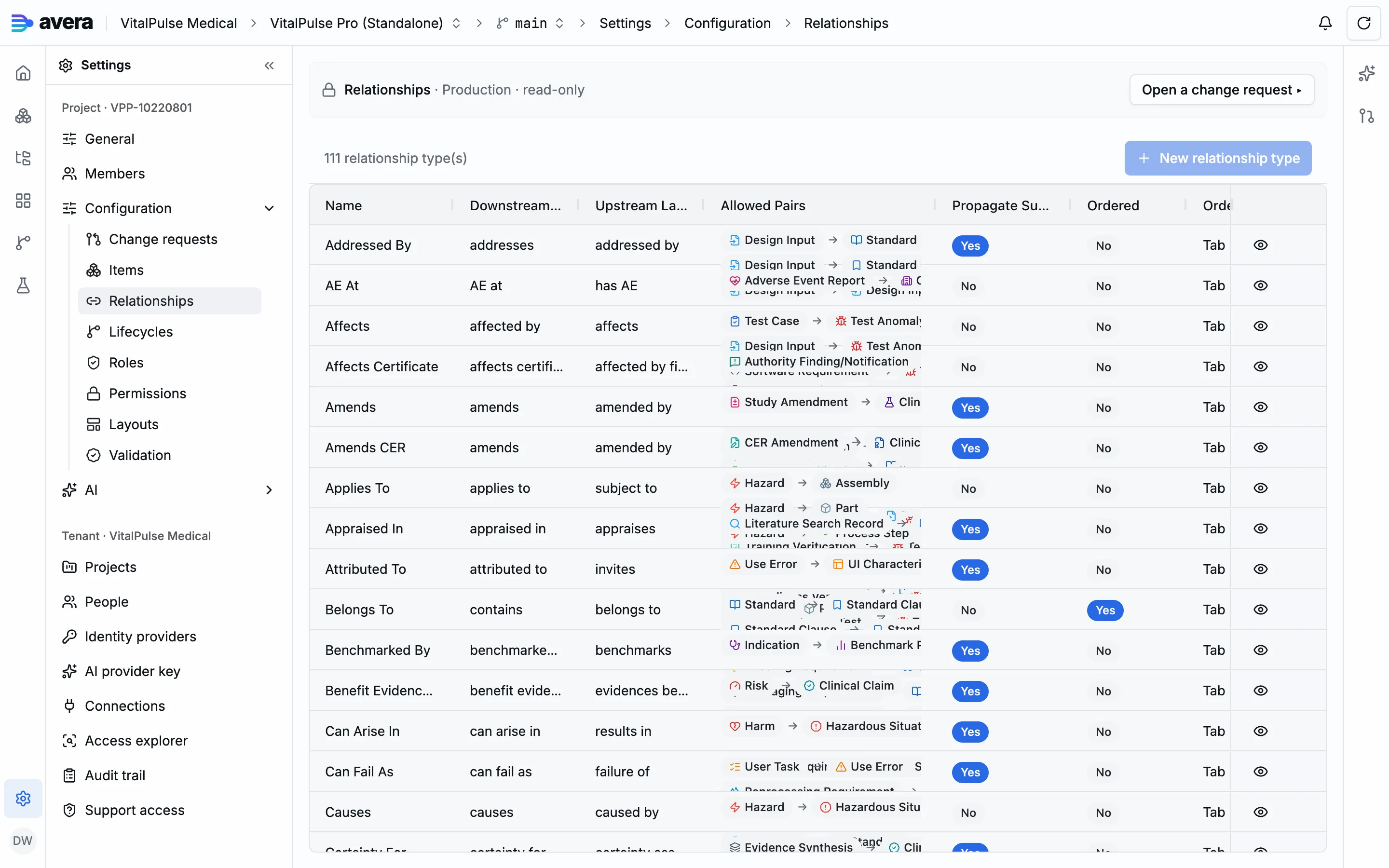Click the Settings breadcrumb
Image resolution: width=1389 pixels, height=868 pixels.
click(625, 23)
